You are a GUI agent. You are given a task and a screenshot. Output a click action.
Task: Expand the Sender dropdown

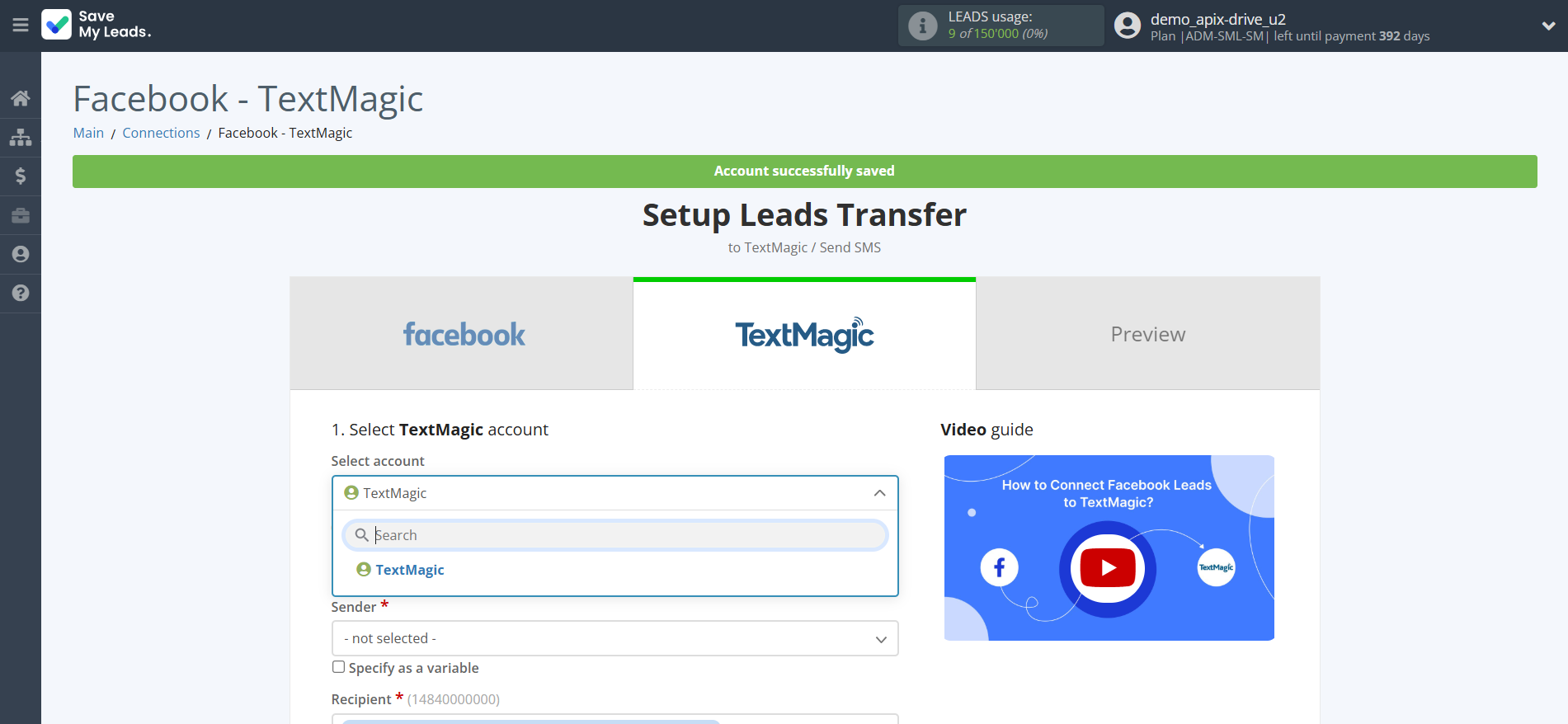[x=614, y=639]
